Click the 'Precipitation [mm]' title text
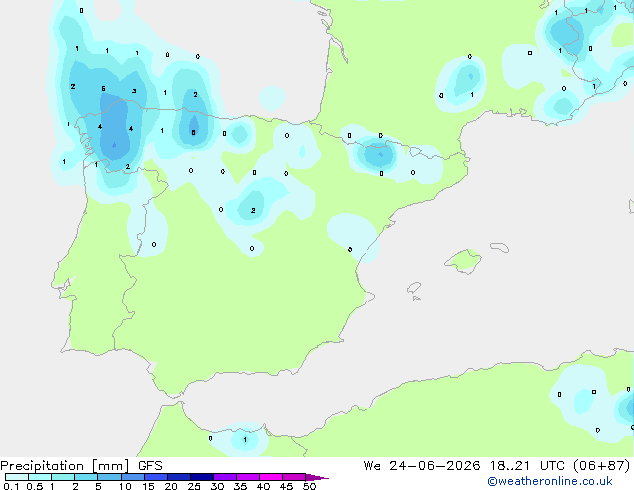 (65, 466)
